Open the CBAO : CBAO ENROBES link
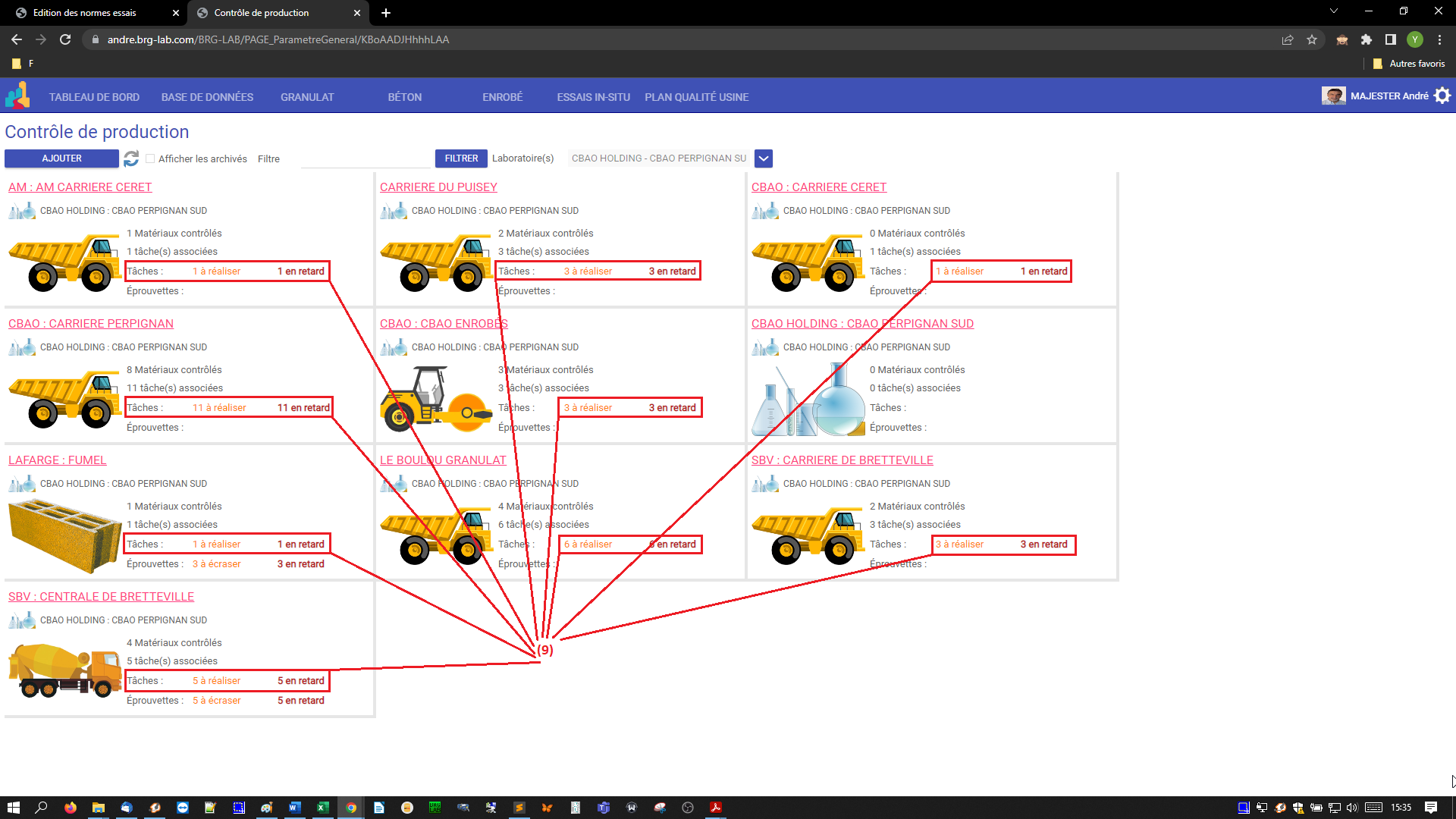Viewport: 1456px width, 819px height. [444, 324]
